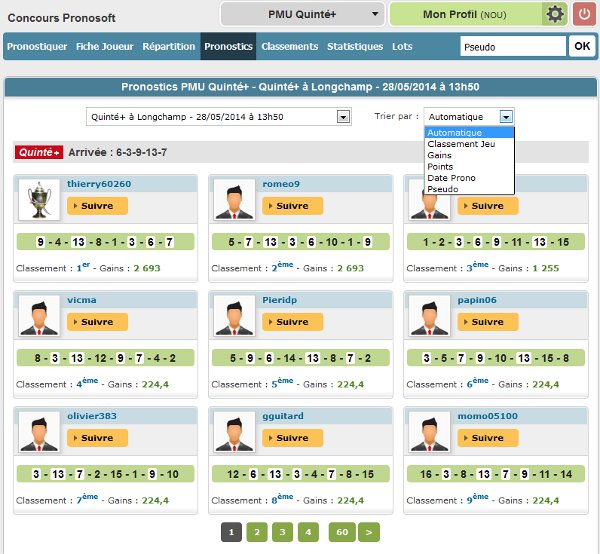Screen dimensions: 600x554
Task: Open the PMU Quinté+ contest dropdown
Action: 302,14
